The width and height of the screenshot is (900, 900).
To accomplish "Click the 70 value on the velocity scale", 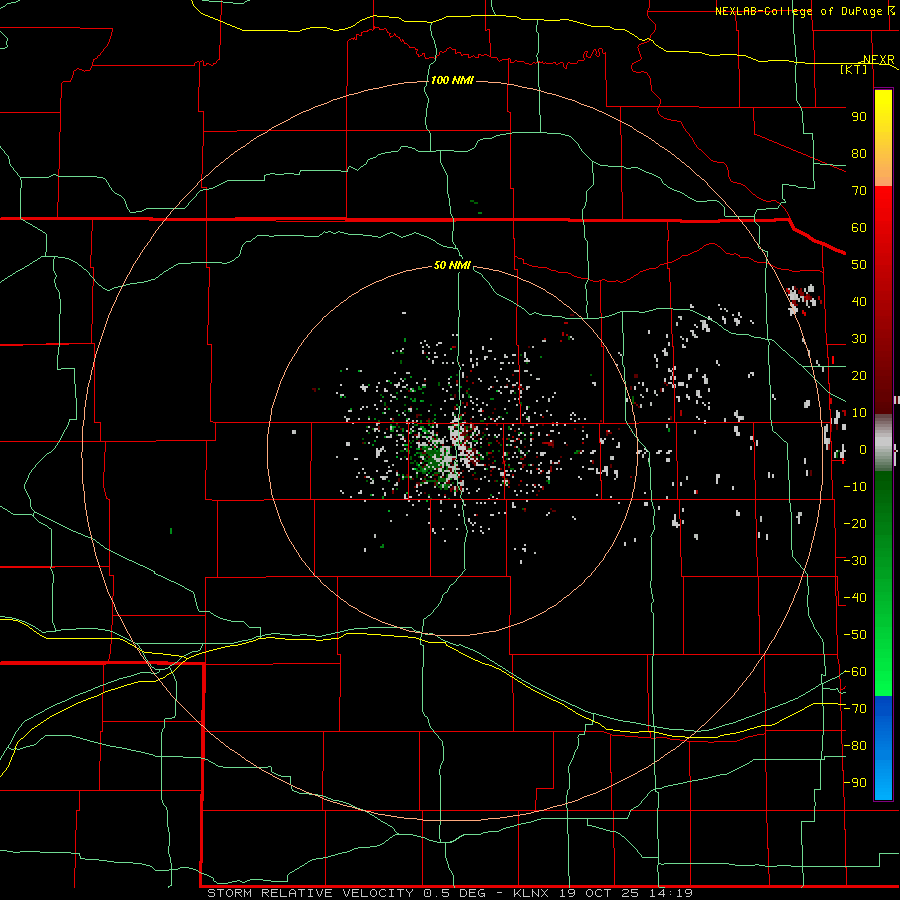I will (x=859, y=191).
